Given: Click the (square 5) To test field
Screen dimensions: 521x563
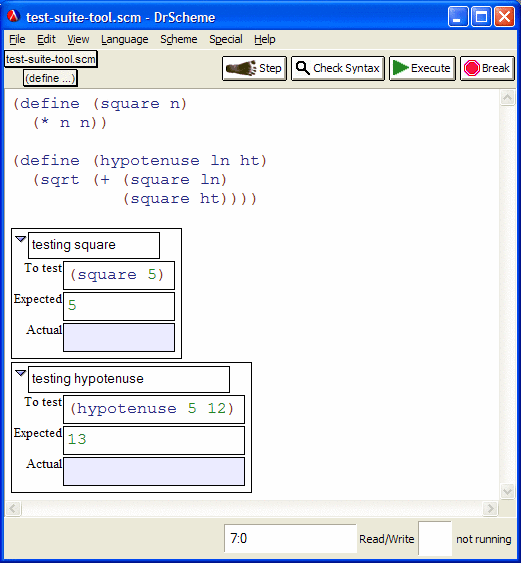Looking at the screenshot, I should click(x=119, y=275).
